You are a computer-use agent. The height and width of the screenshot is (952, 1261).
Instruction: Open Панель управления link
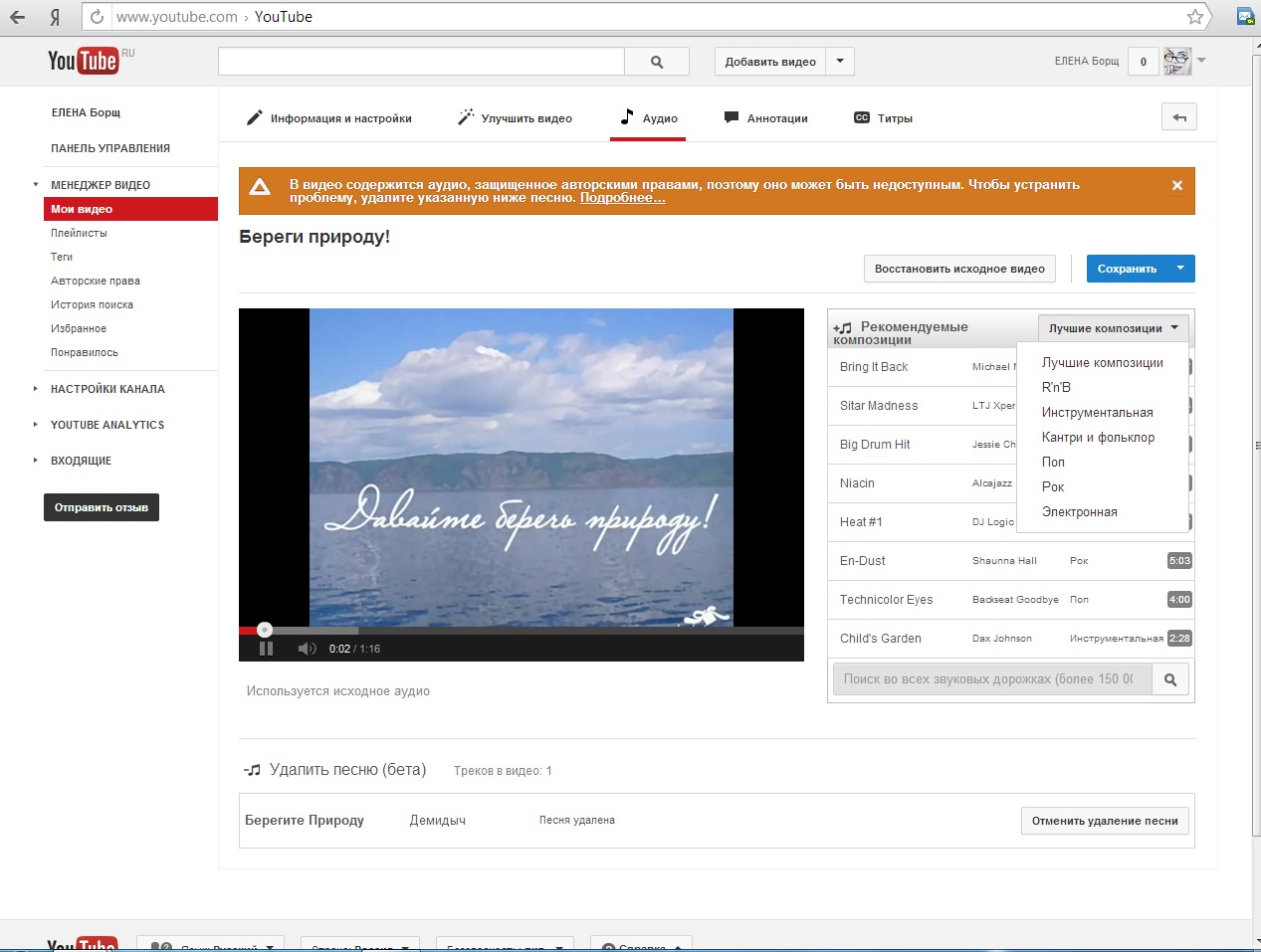tap(110, 148)
